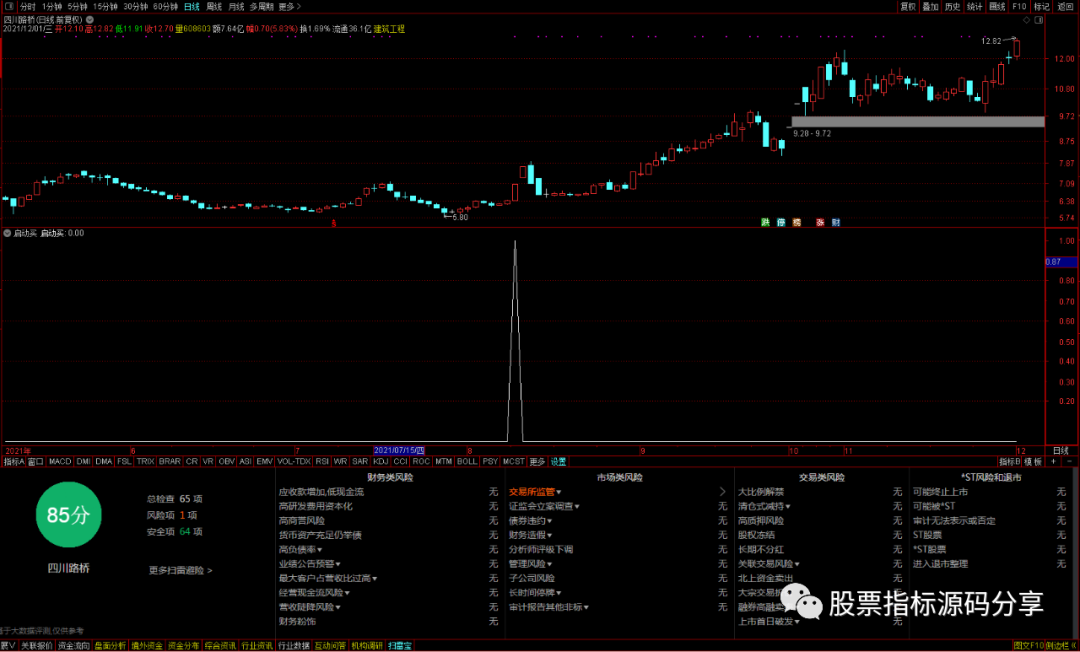1080x652 pixels.
Task: Click the 标记 mark button
Action: pos(1041,6)
